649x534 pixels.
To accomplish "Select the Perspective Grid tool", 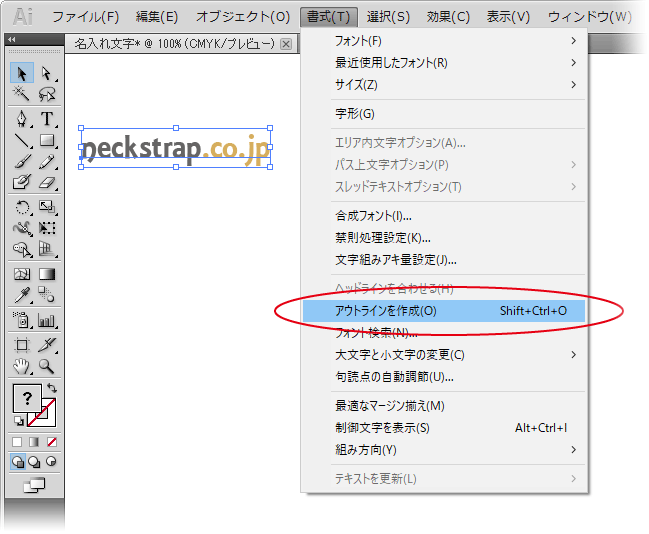I will coord(47,249).
